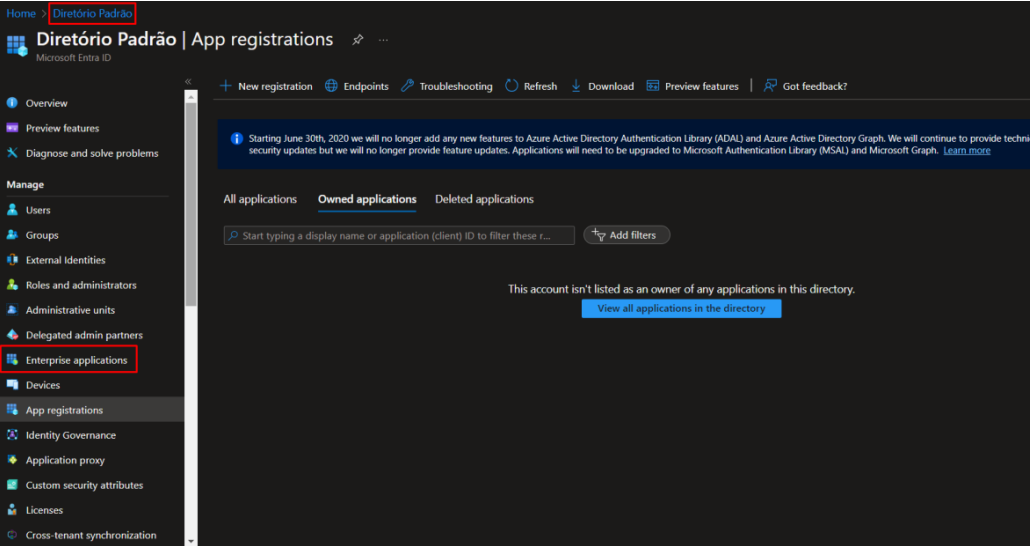Click Preview features in the toolbar

(693, 86)
